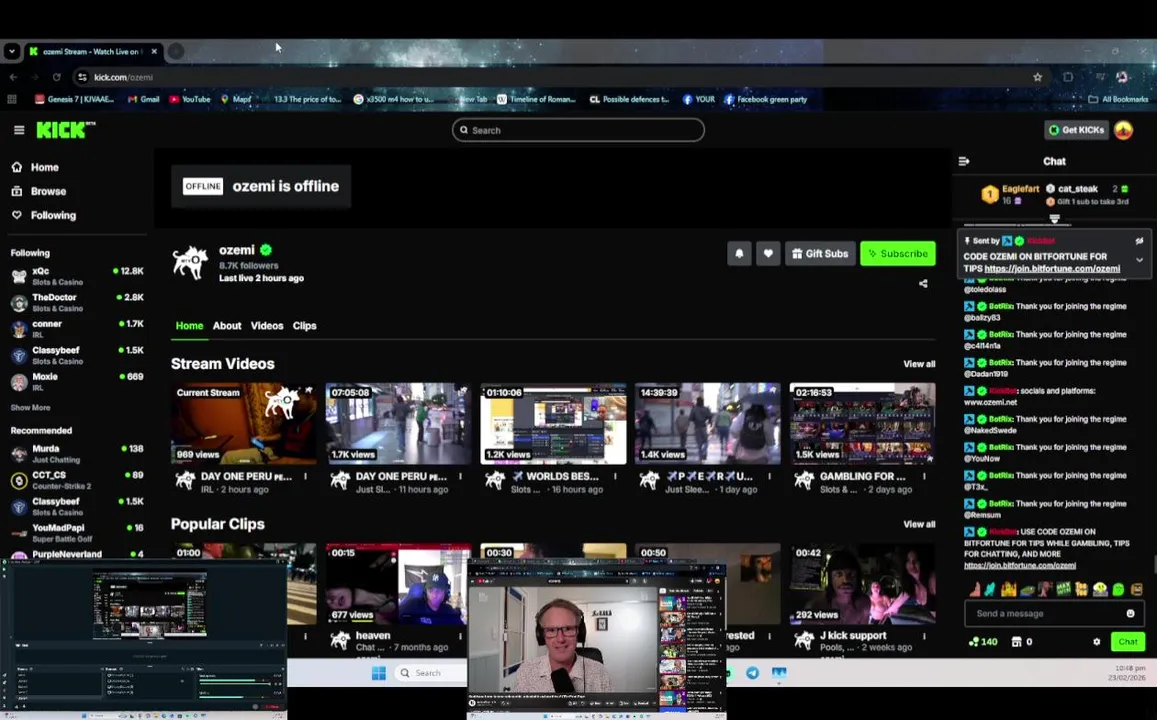The width and height of the screenshot is (1157, 720).
Task: Open YouMadPapi in Recommended list
Action: click(x=77, y=533)
